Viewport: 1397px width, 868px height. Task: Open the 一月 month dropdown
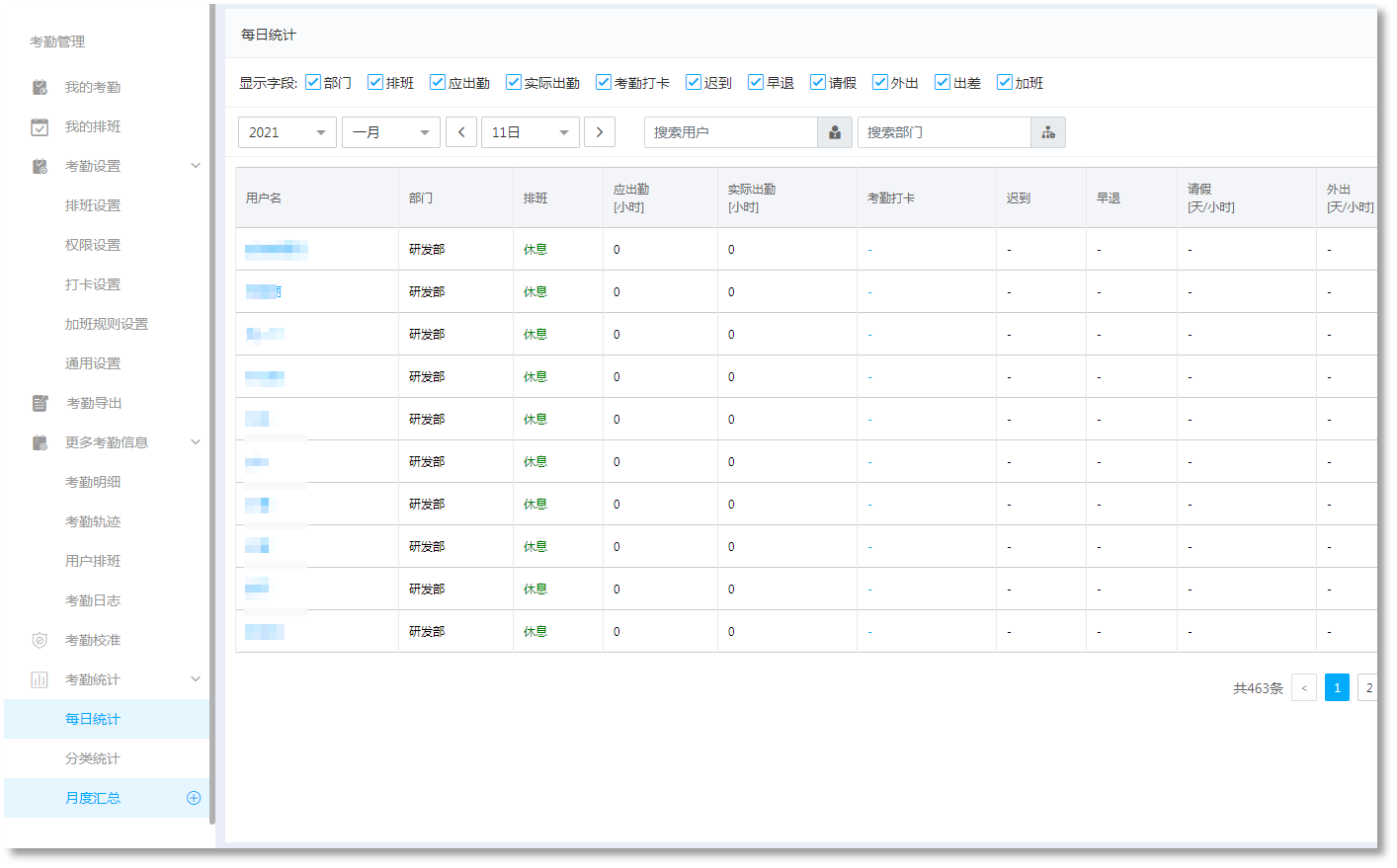coord(391,132)
